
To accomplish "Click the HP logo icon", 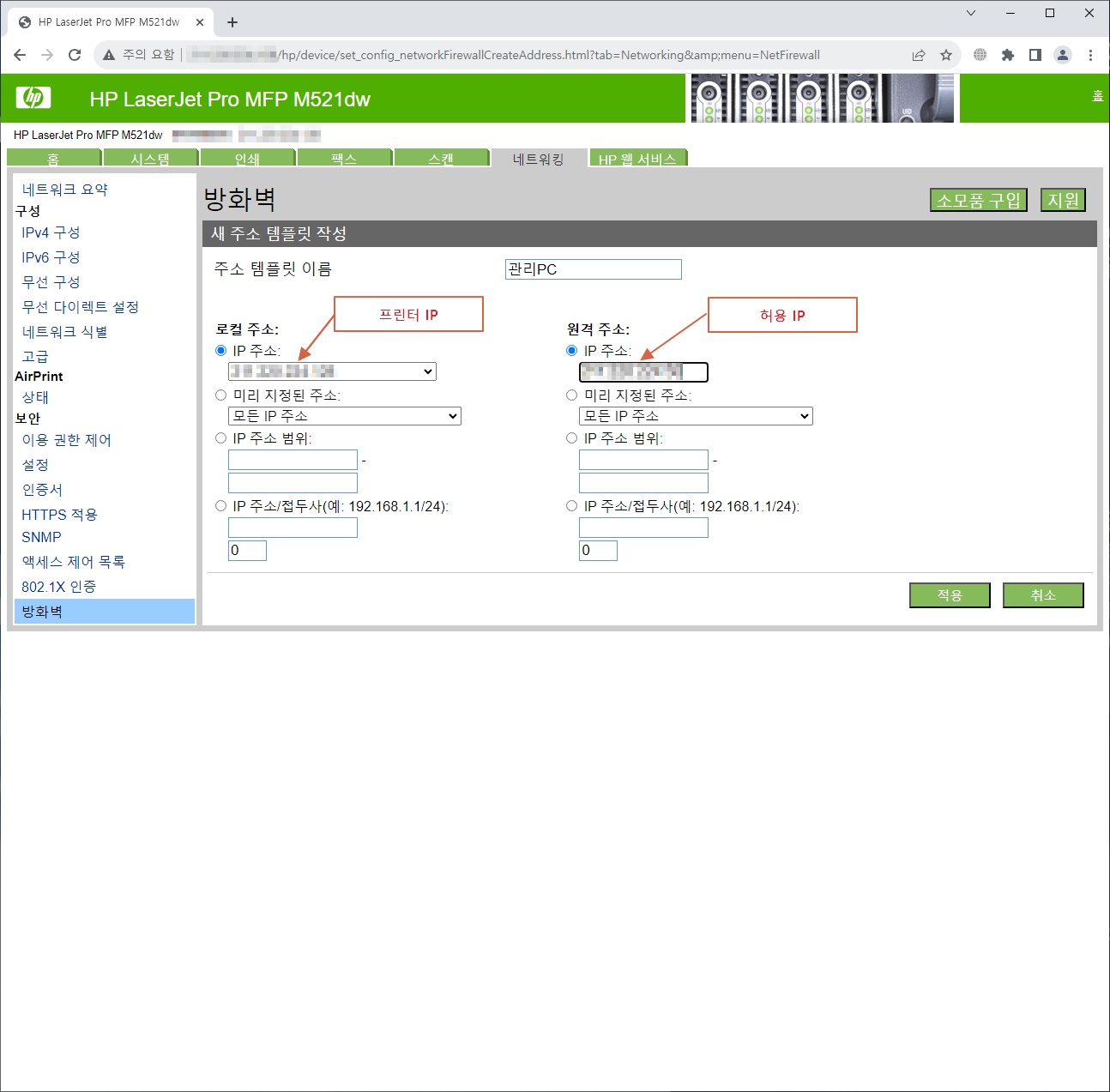I will [x=33, y=98].
